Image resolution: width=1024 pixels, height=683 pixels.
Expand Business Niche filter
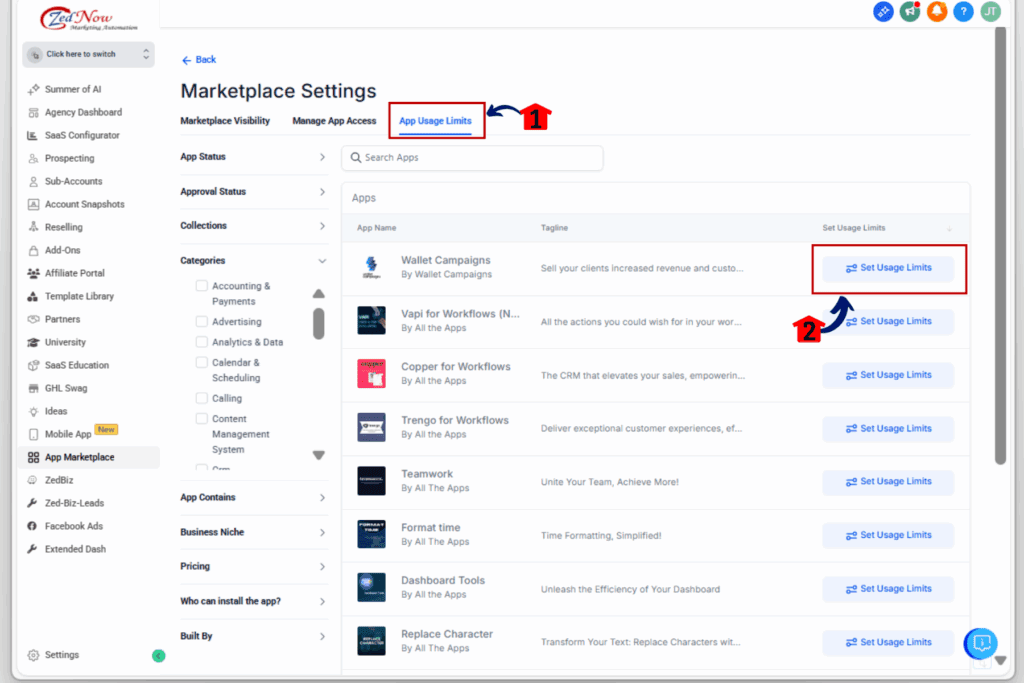point(253,532)
